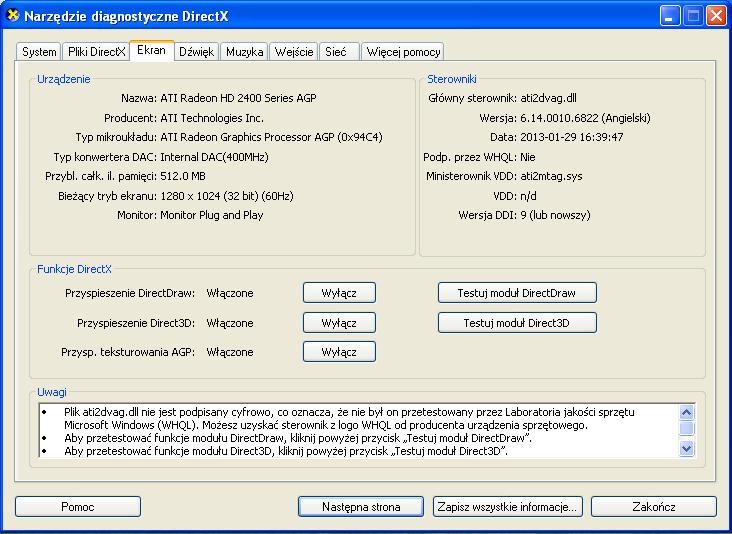The image size is (732, 534).
Task: Go to the Dźwięk tab
Action: pyautogui.click(x=196, y=52)
